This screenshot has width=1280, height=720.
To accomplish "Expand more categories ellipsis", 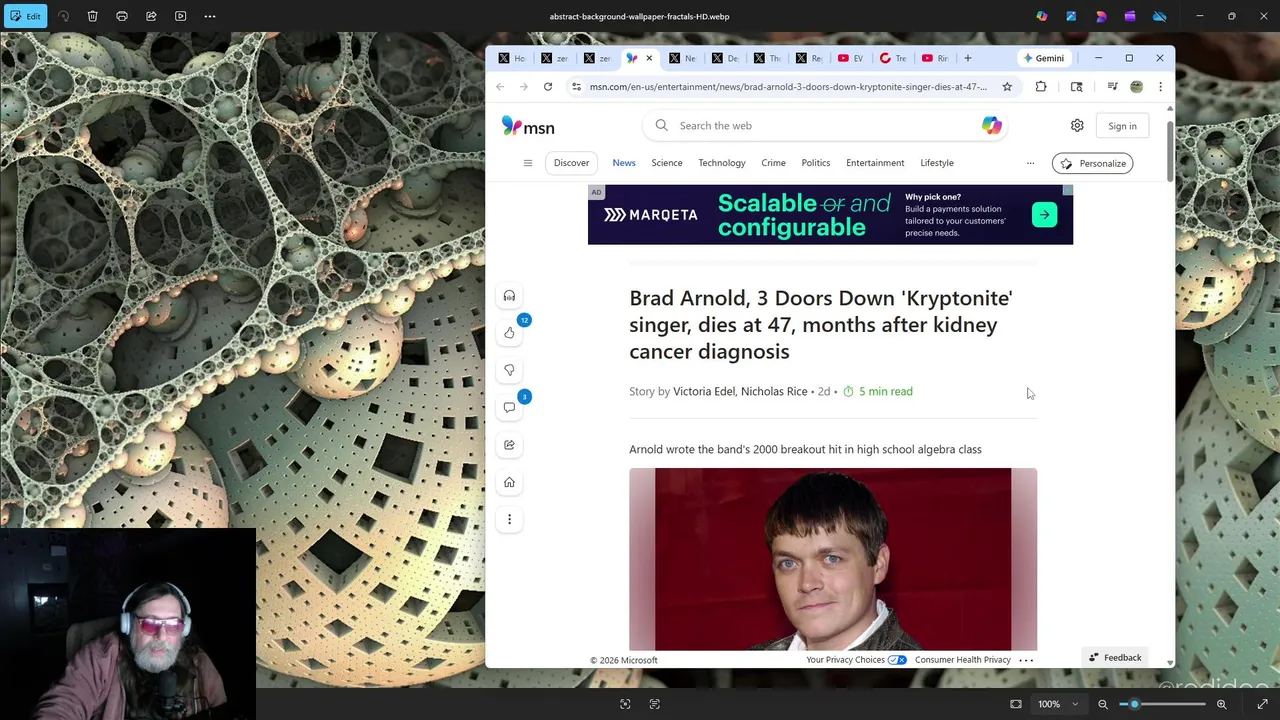I will pos(1030,163).
